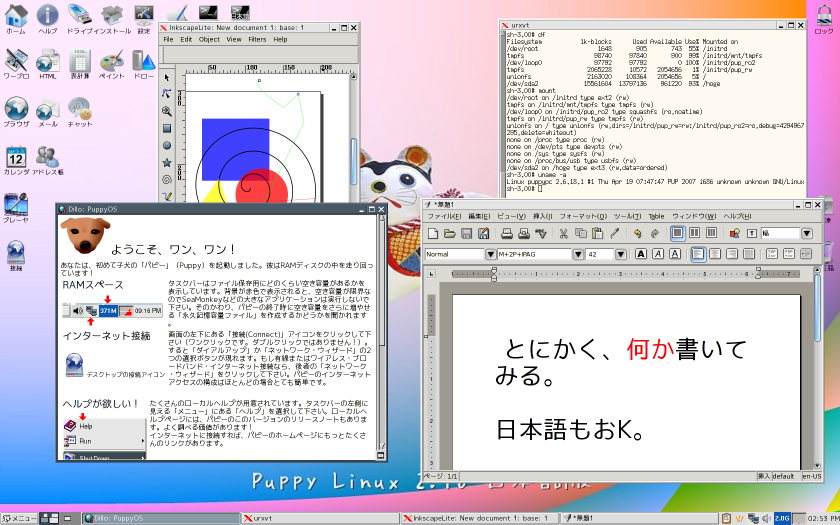Expand the Run submenu arrow in Dillo page
Viewport: 840px width, 525px height.
coord(142,441)
